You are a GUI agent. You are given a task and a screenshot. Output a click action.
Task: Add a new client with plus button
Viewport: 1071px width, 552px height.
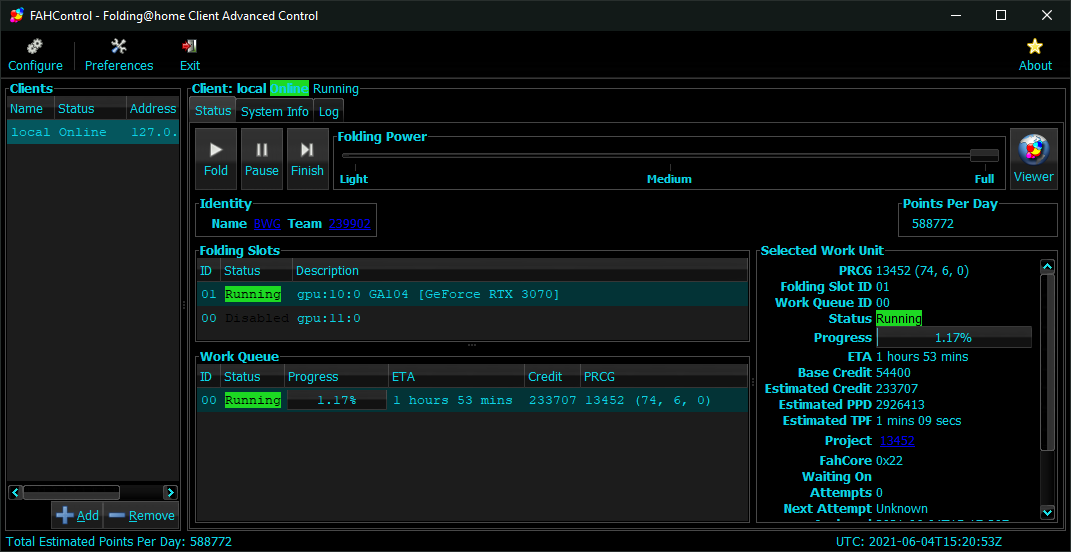[x=77, y=515]
